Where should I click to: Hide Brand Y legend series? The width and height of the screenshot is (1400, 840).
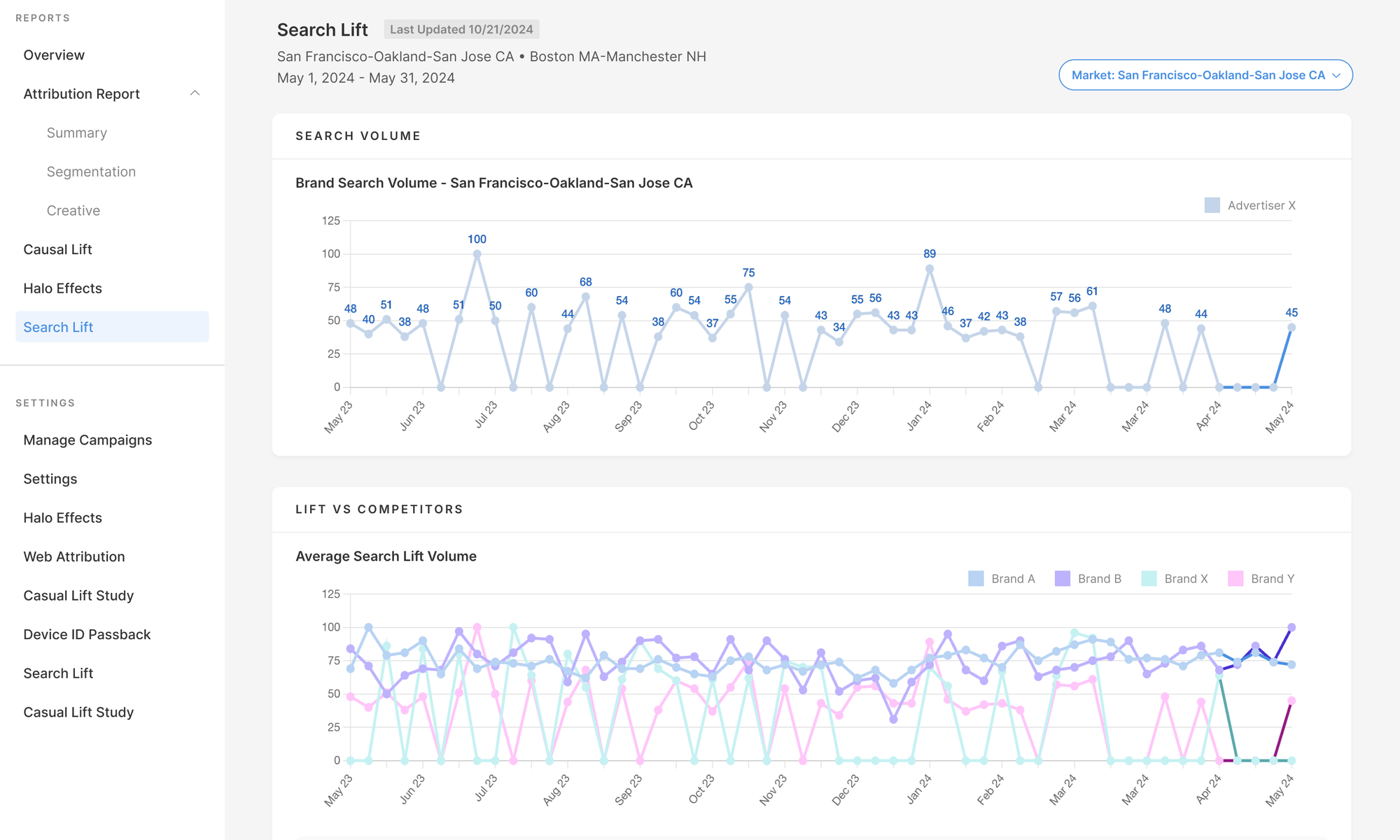pos(1261,579)
